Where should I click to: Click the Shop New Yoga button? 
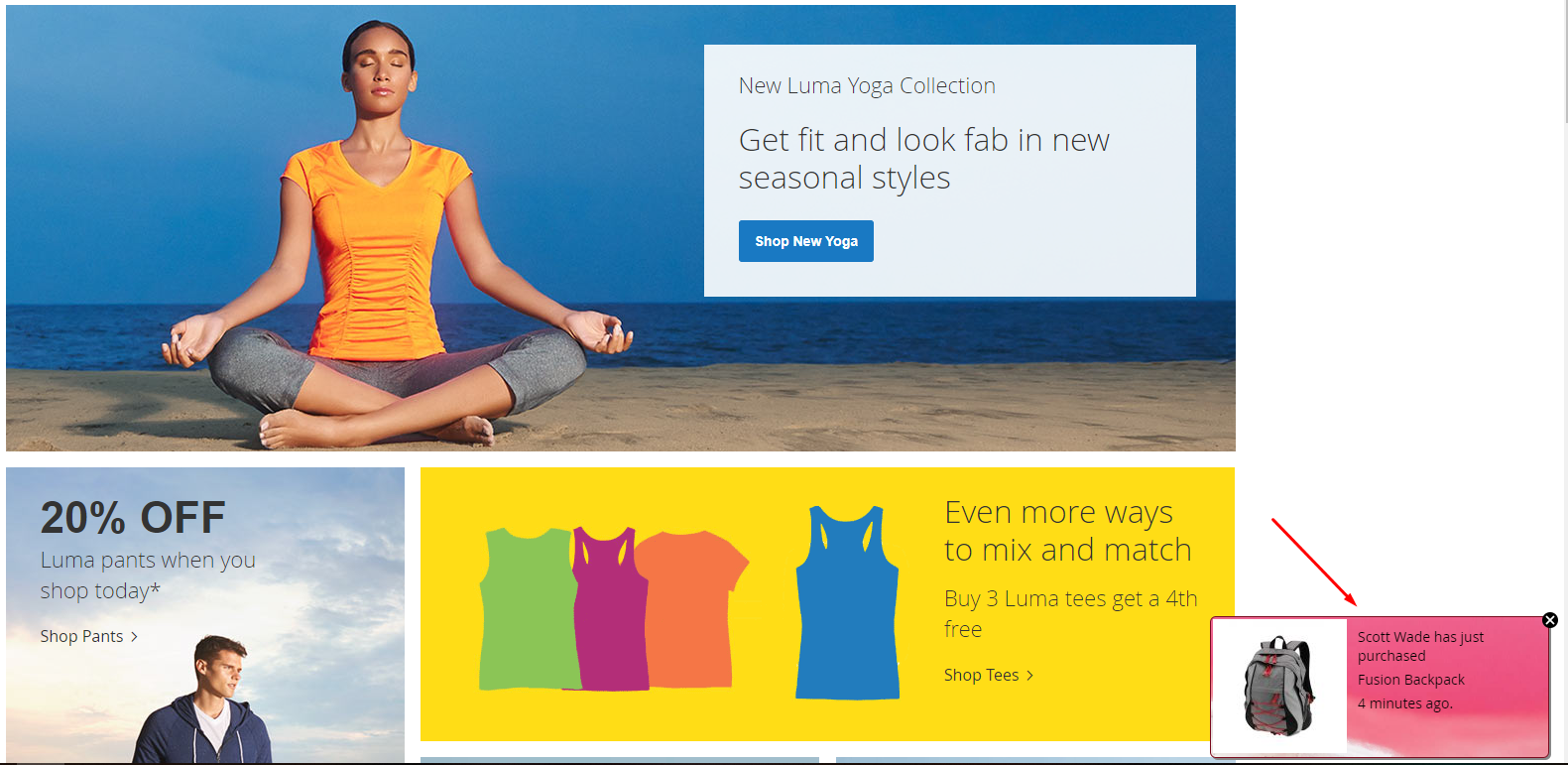point(805,241)
